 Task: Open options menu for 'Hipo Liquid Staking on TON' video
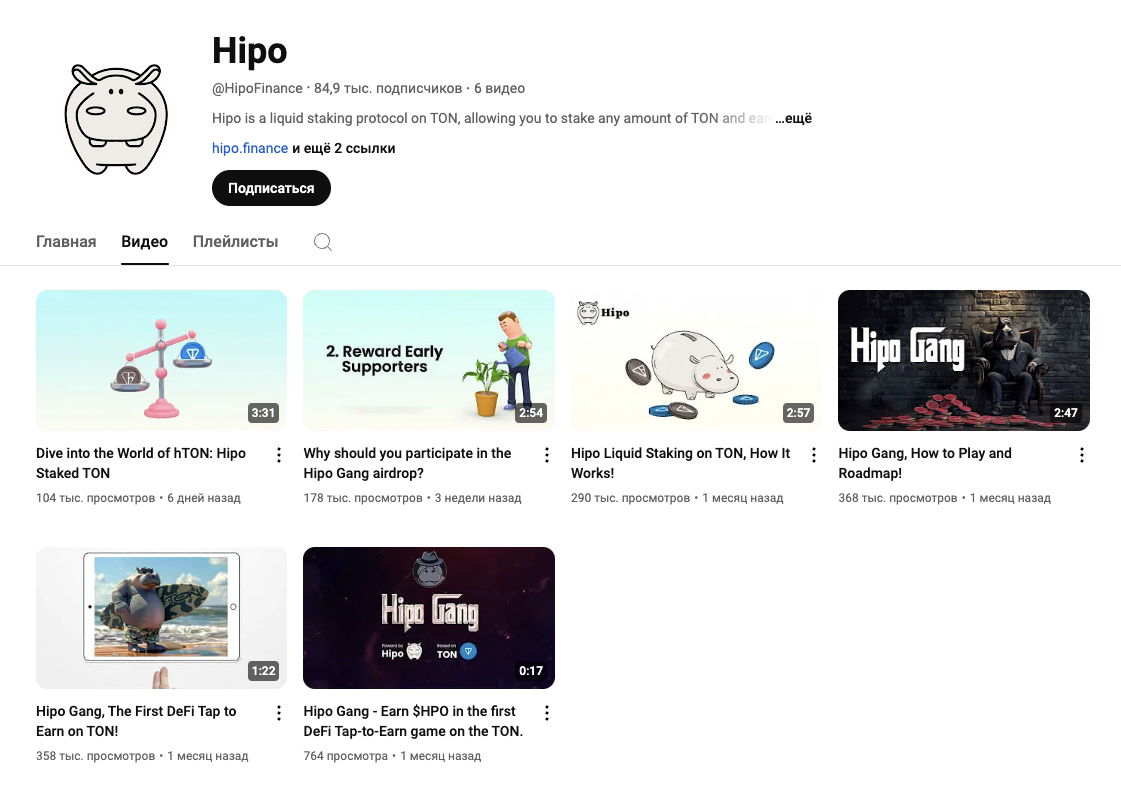[x=814, y=455]
